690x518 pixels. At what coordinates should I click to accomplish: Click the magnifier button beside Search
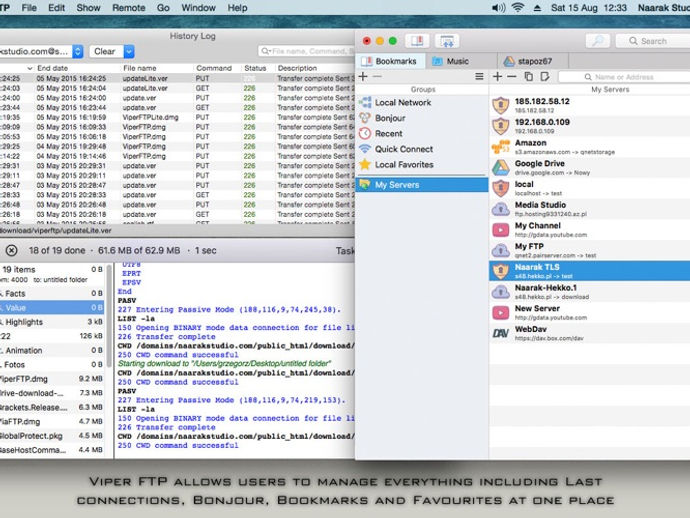pos(598,41)
